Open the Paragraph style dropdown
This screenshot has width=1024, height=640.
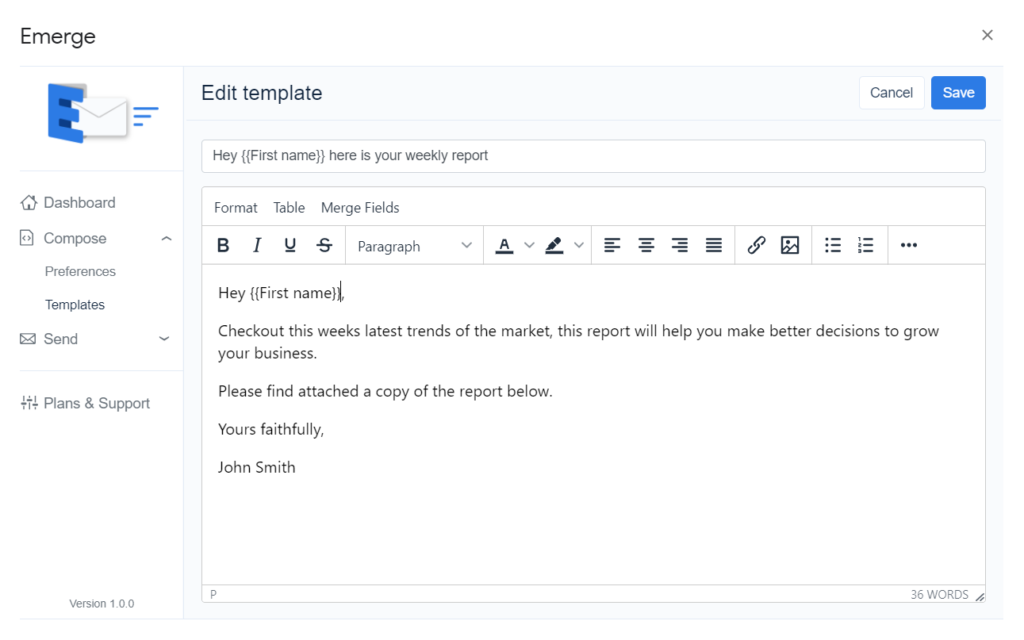pos(414,246)
